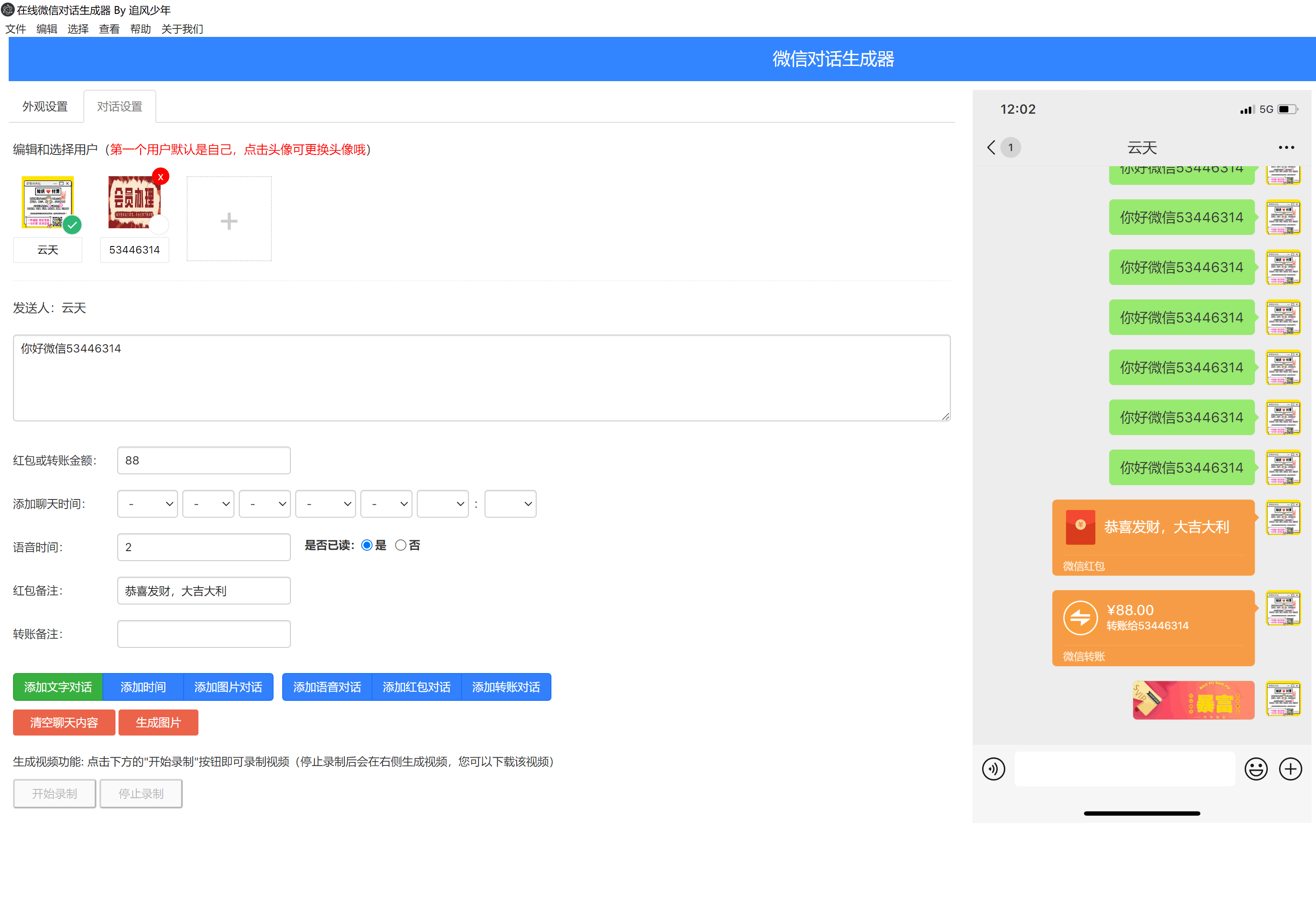Click the avatar beside the sticker message
This screenshot has height=900, width=1316.
click(x=1283, y=699)
